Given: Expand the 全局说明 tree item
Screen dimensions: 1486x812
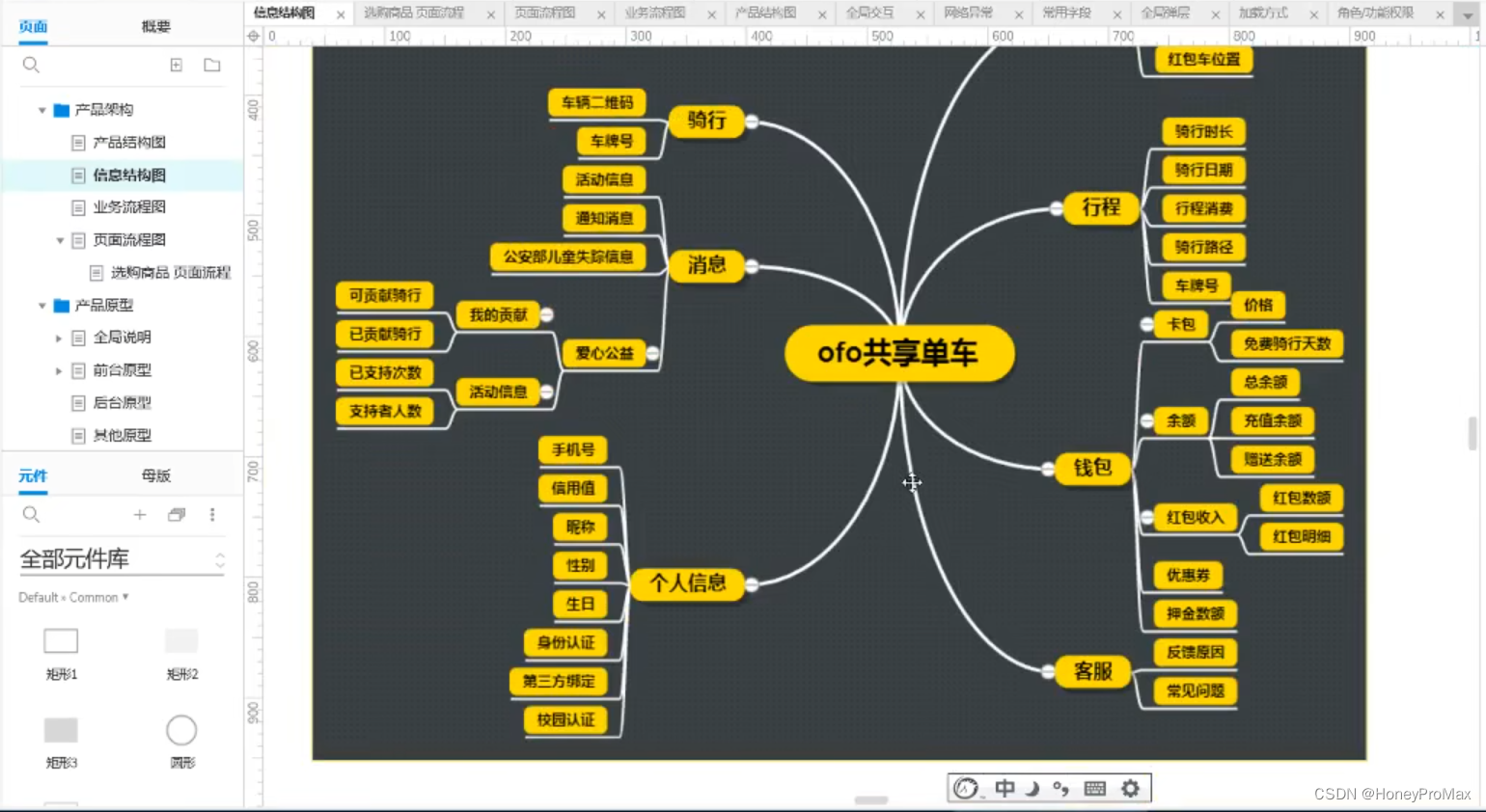Looking at the screenshot, I should [x=59, y=338].
